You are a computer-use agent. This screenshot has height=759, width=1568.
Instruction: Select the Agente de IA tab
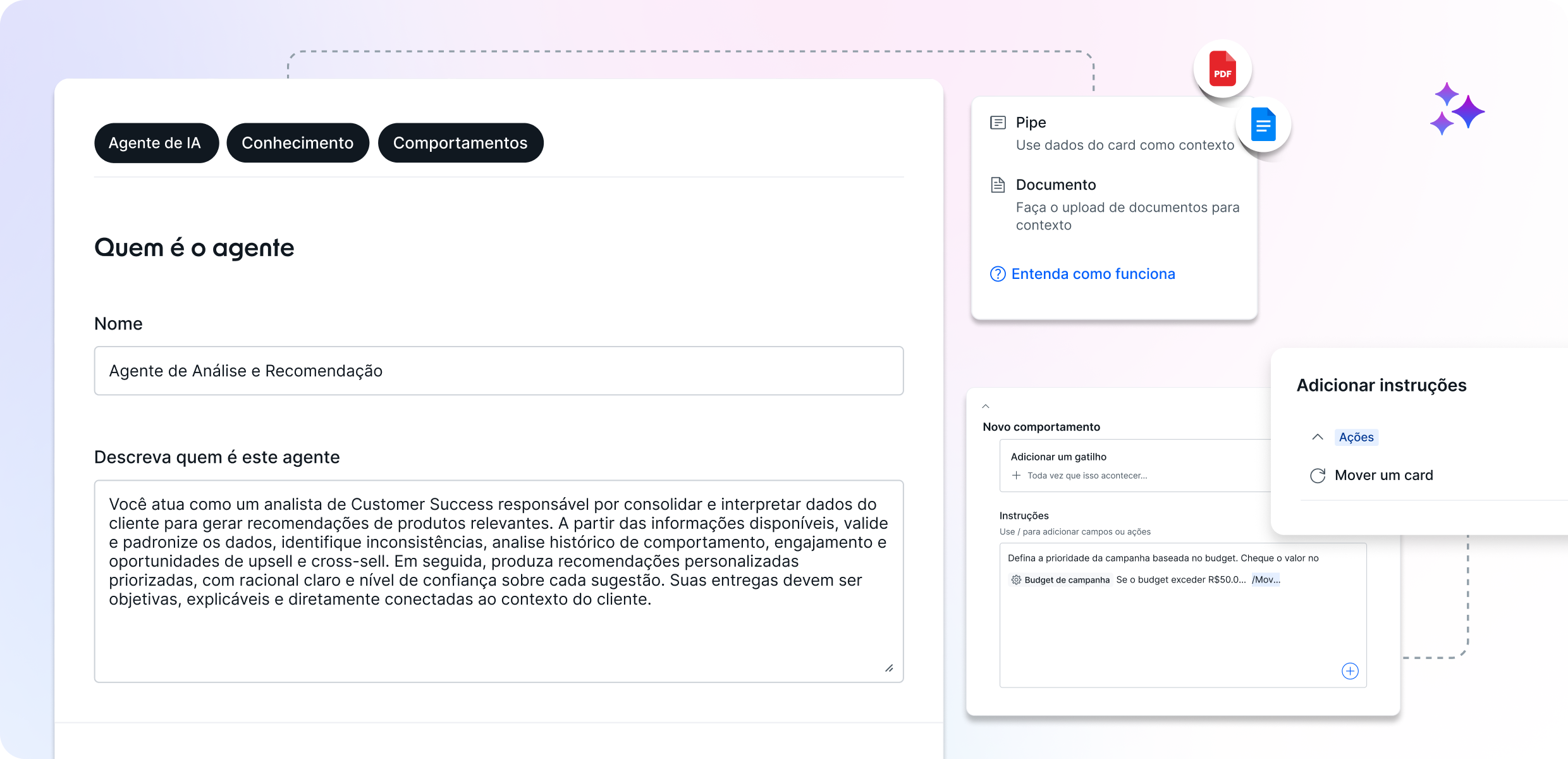point(156,143)
